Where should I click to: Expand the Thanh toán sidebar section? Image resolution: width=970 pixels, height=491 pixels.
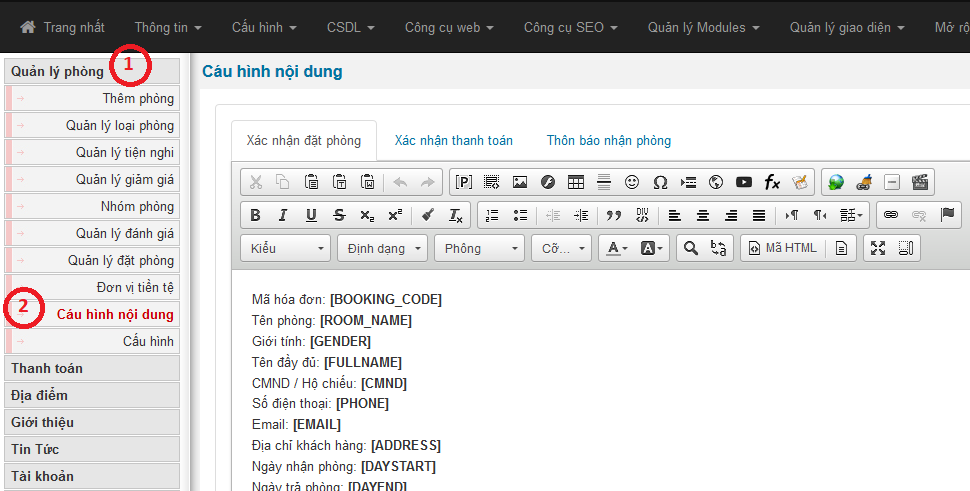click(47, 369)
